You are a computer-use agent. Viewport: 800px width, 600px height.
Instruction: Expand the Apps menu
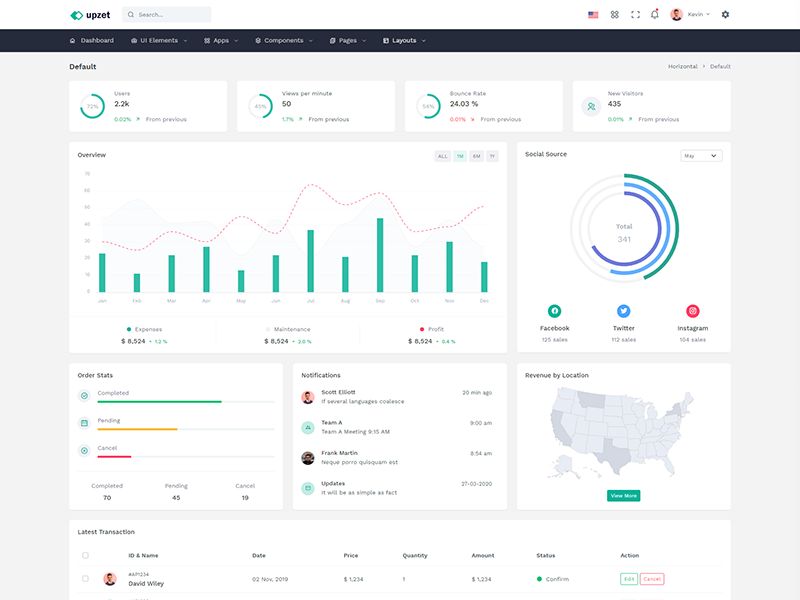(x=221, y=40)
